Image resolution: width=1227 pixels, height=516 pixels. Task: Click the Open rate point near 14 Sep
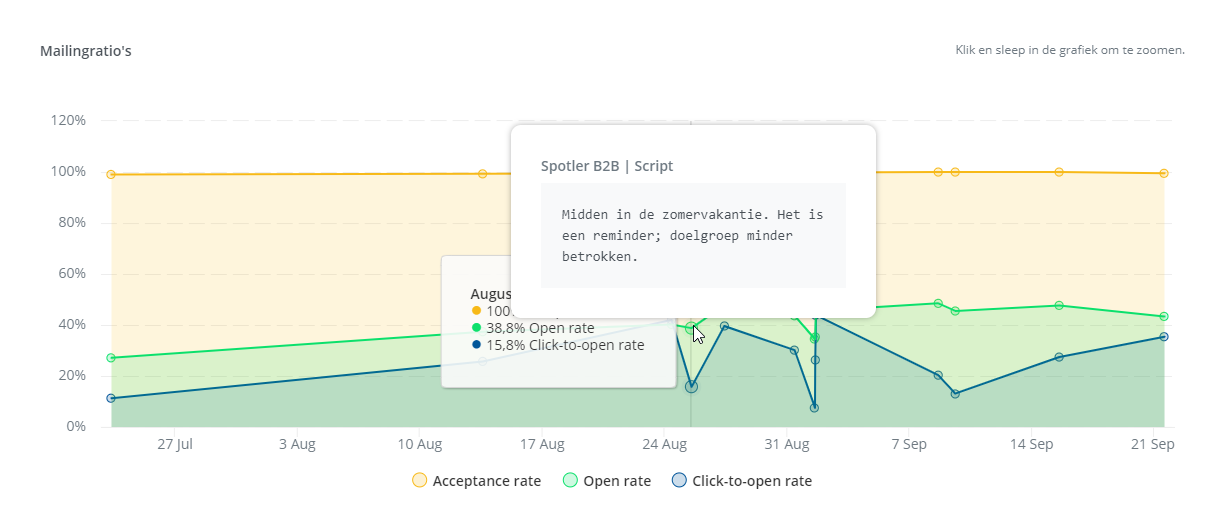click(1059, 305)
